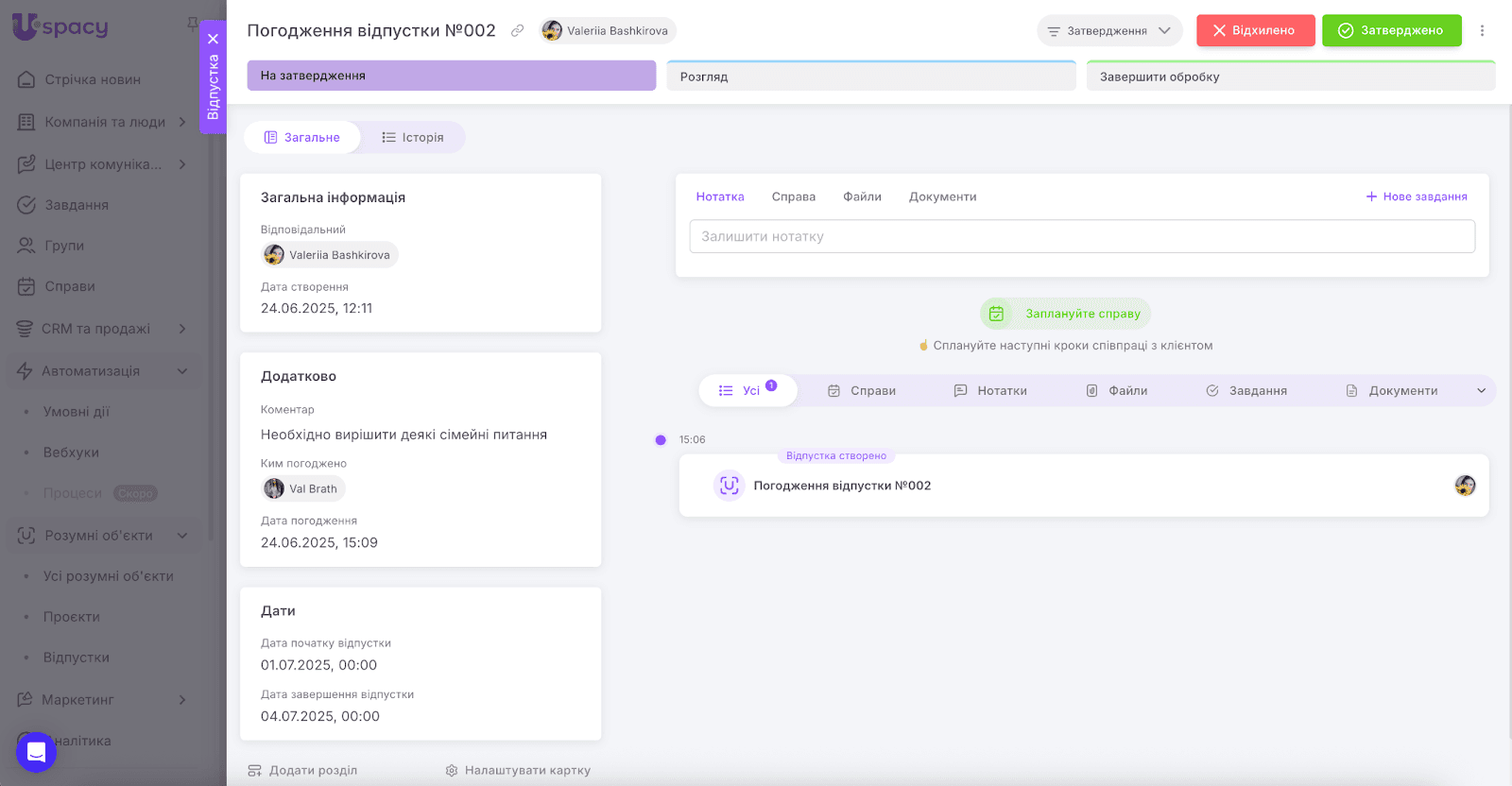Viewport: 1512px width, 786px height.
Task: Select the Розгляд stage in the progress bar
Action: tap(870, 77)
